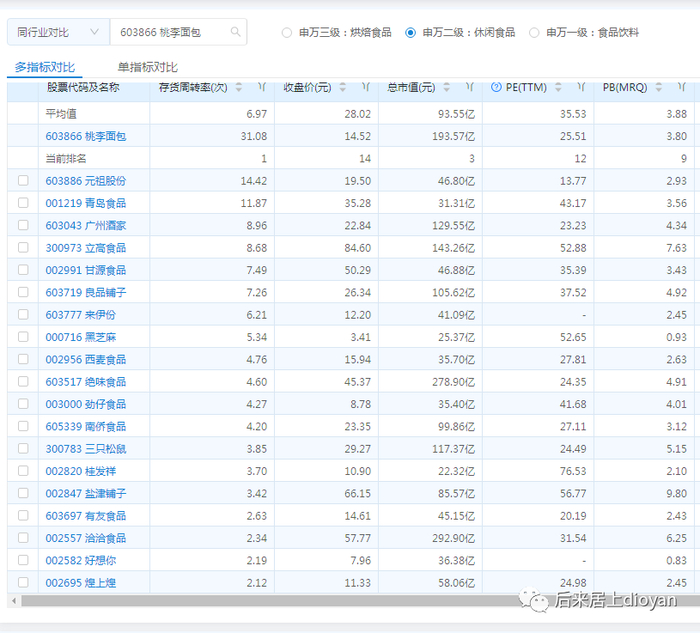Open 603866 桃李面包 stock link
The width and height of the screenshot is (700, 633).
pos(86,136)
